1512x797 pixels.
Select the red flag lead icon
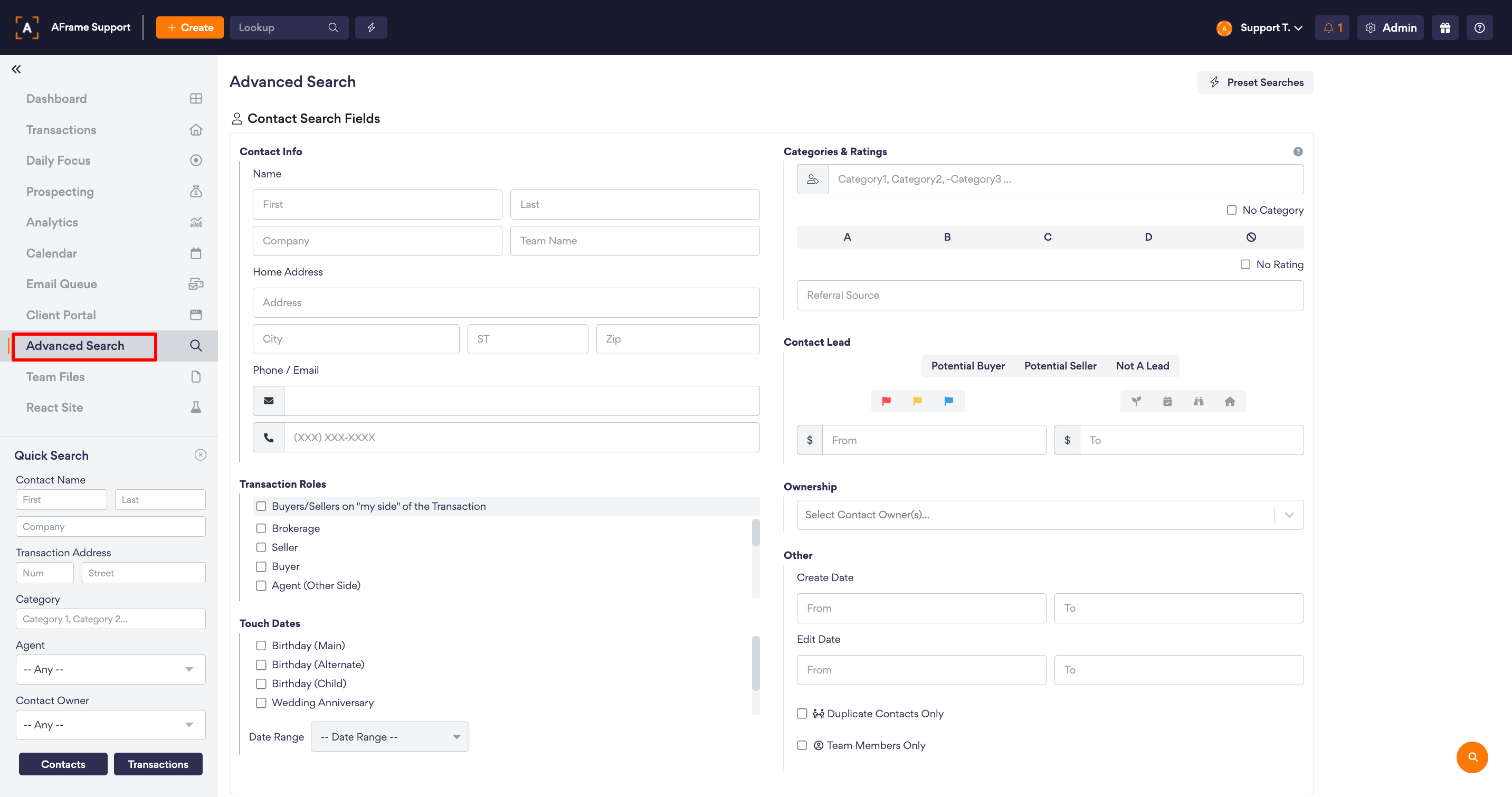click(x=886, y=401)
